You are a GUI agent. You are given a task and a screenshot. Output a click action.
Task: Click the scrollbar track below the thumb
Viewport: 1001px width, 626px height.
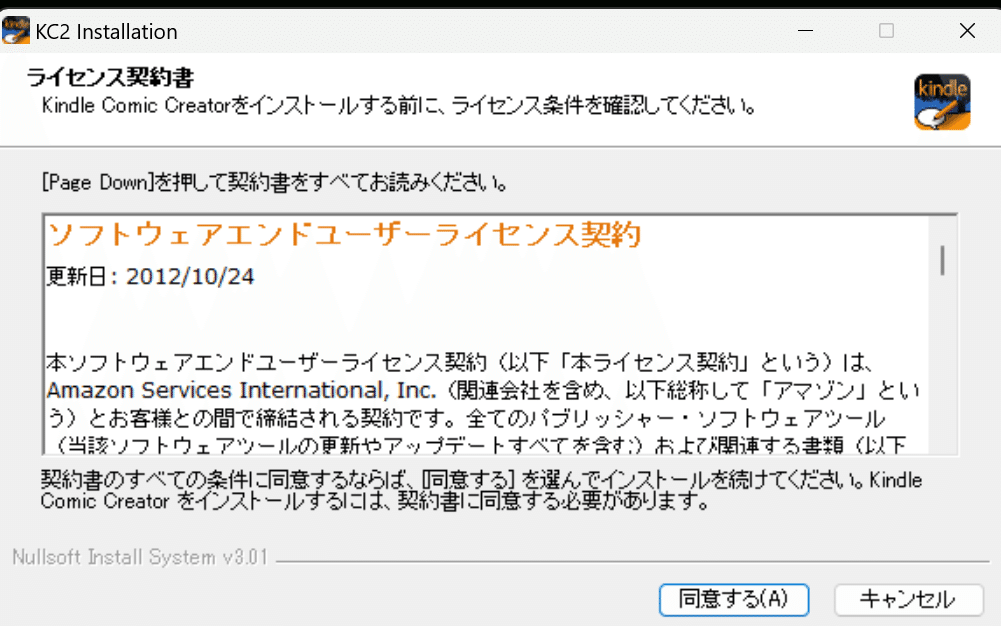coord(942,364)
